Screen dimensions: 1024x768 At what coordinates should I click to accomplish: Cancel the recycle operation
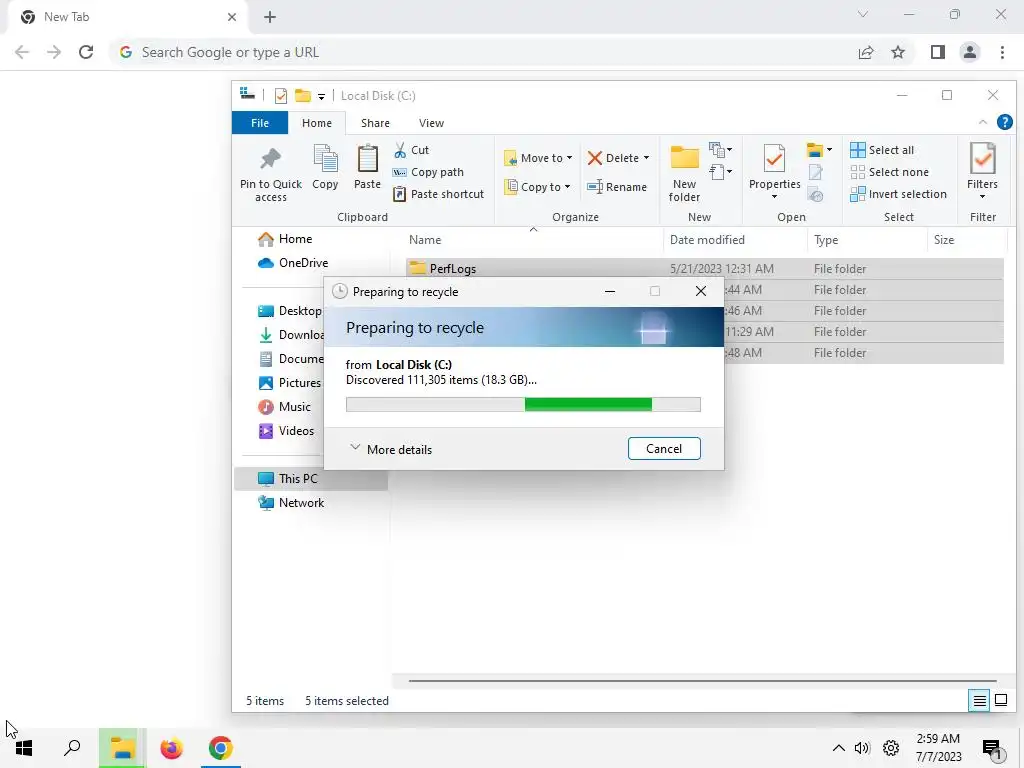664,449
